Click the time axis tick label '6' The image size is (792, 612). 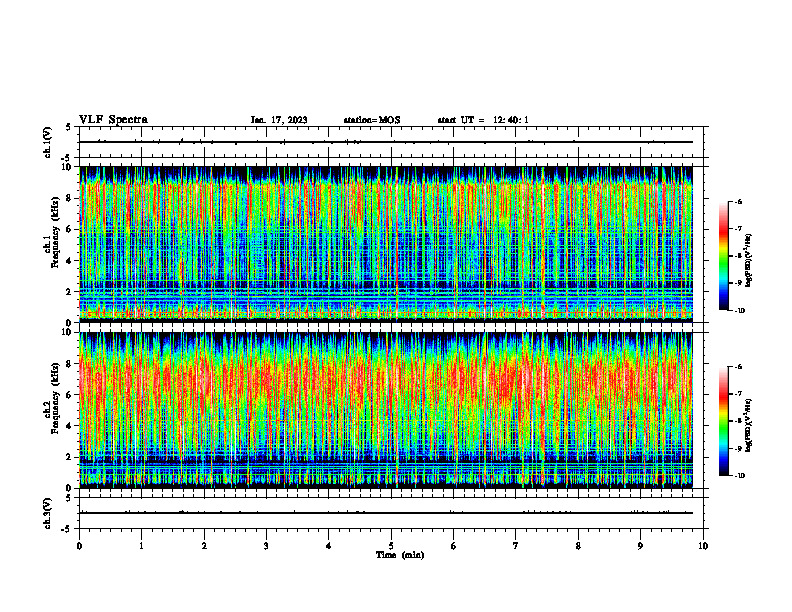point(454,546)
